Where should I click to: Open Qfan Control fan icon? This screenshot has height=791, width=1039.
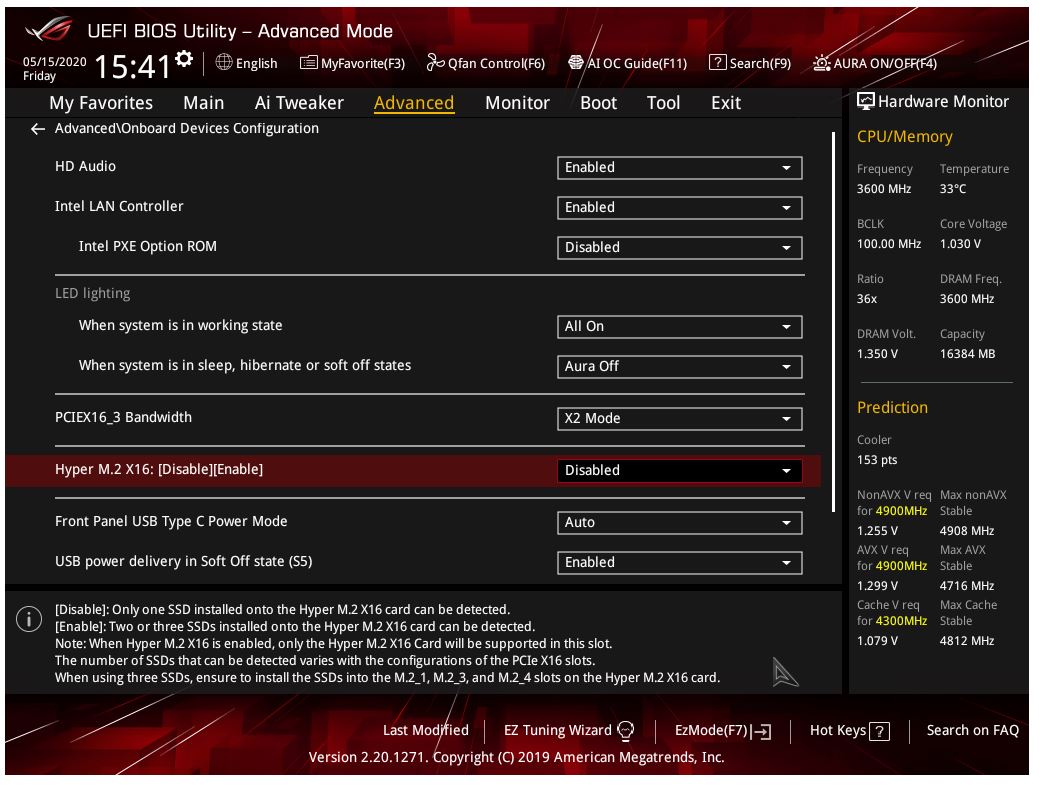pos(435,62)
